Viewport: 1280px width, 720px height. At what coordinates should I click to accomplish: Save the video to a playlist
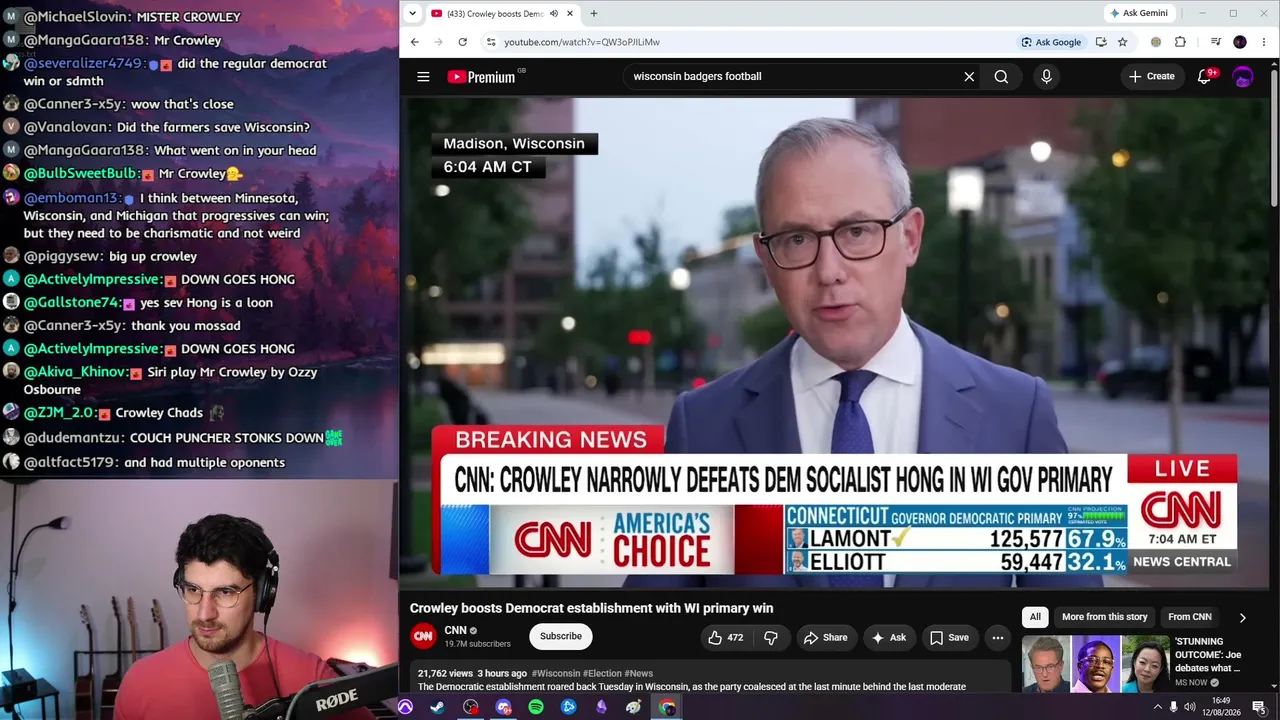coord(949,637)
